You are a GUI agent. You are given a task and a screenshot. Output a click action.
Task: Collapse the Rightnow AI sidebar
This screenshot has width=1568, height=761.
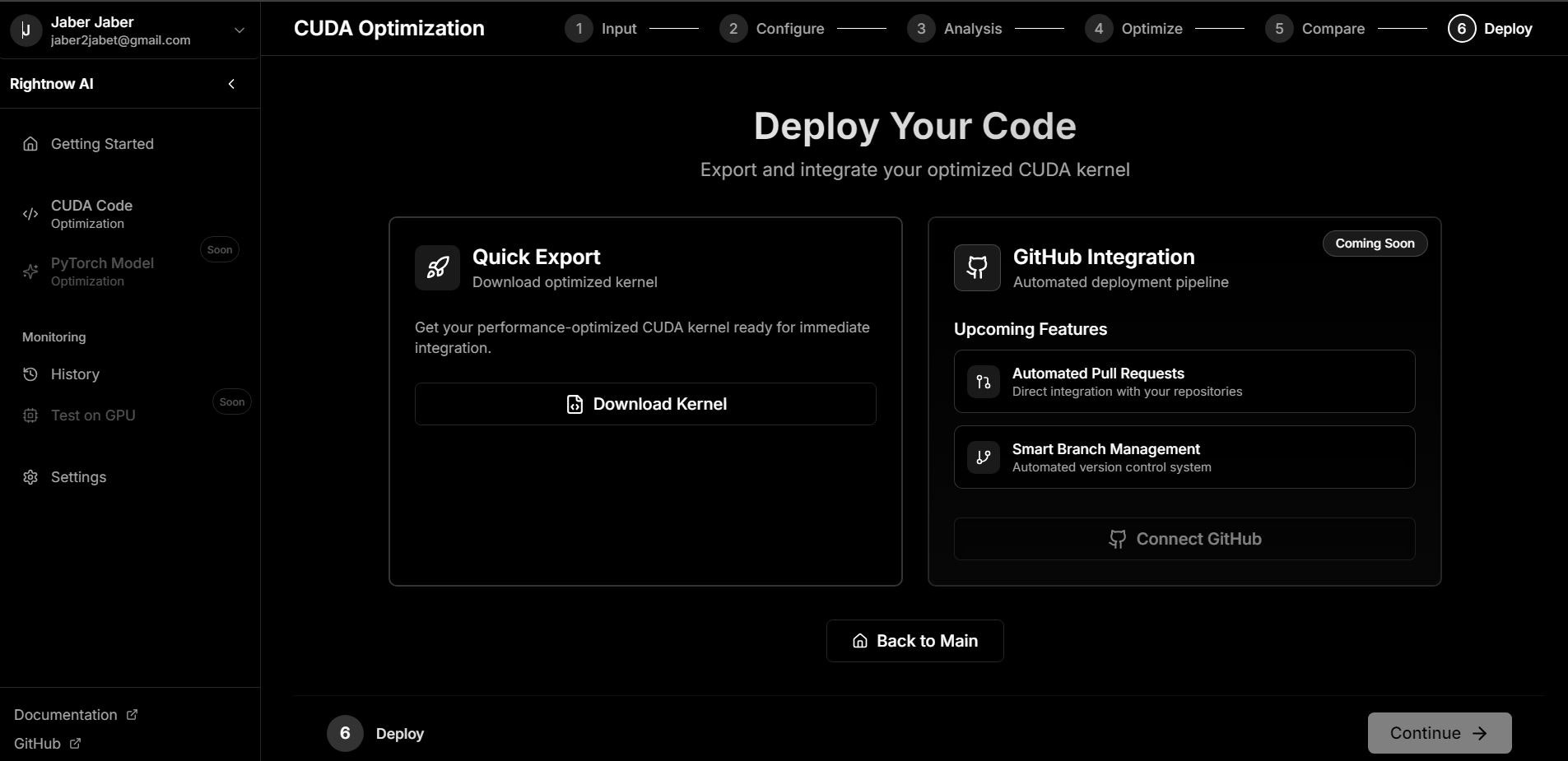(231, 84)
